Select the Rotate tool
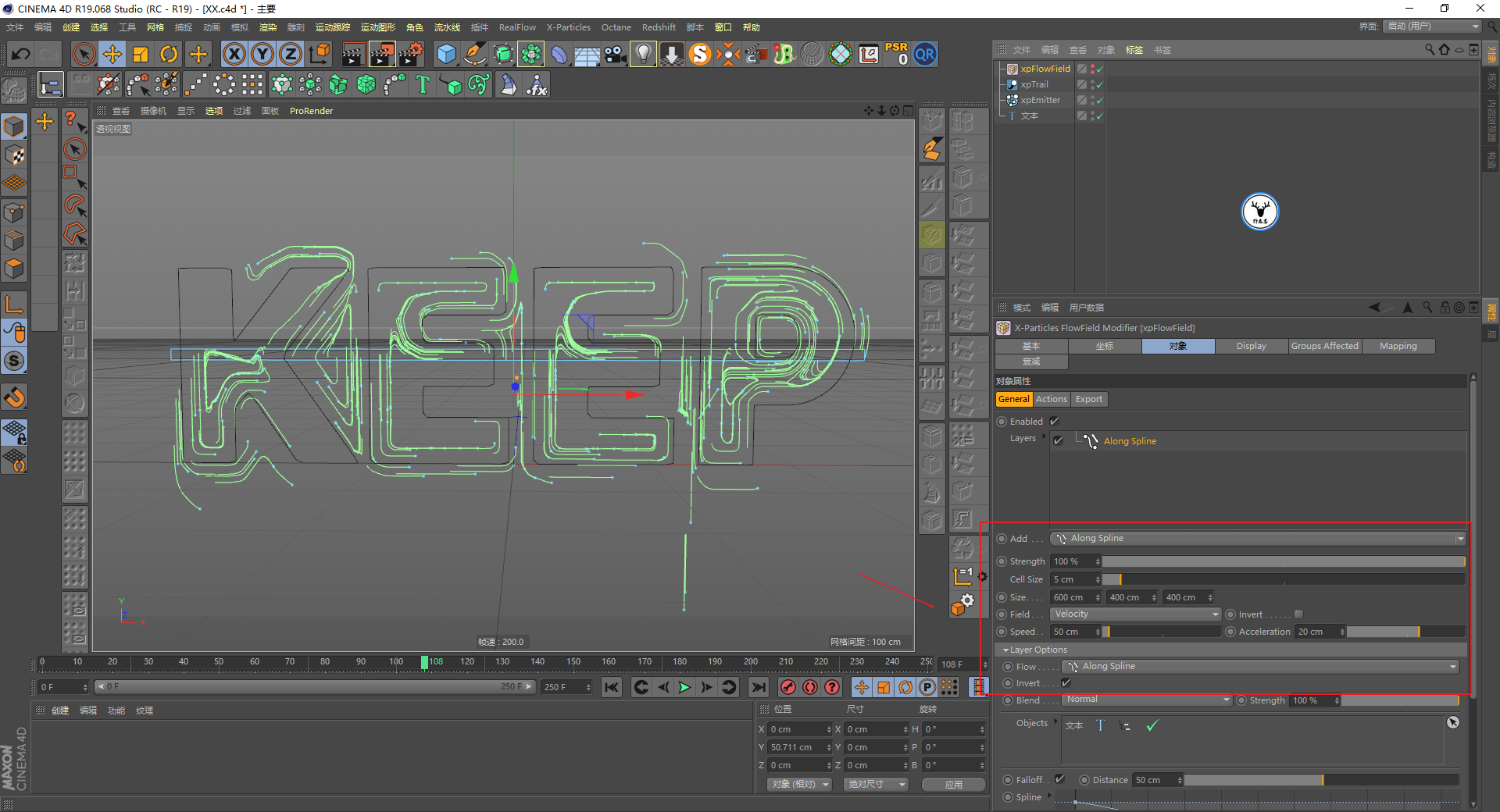Screen dimensions: 1500x812 point(169,54)
